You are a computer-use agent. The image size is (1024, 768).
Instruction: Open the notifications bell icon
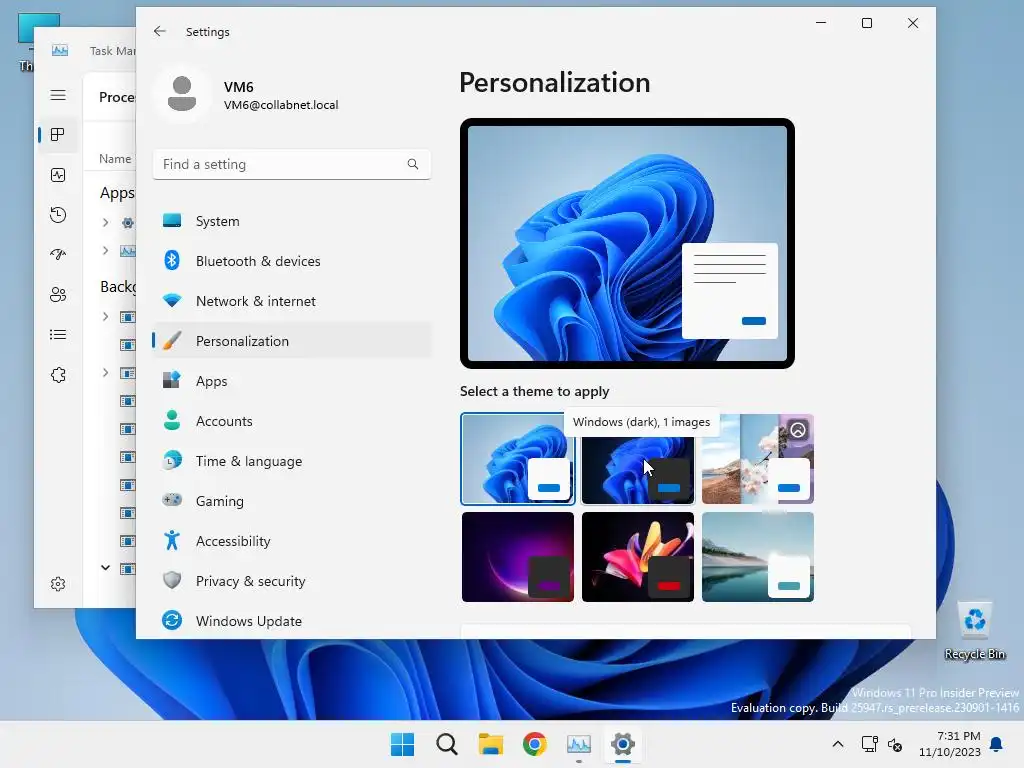coord(997,744)
